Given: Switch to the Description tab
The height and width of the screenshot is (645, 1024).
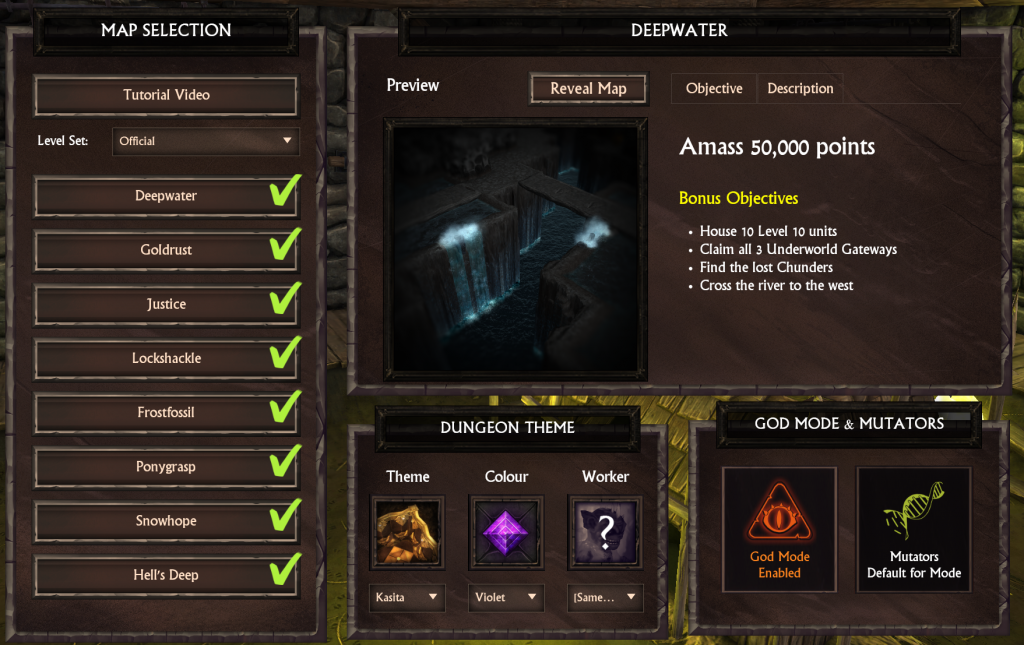Looking at the screenshot, I should pos(800,88).
